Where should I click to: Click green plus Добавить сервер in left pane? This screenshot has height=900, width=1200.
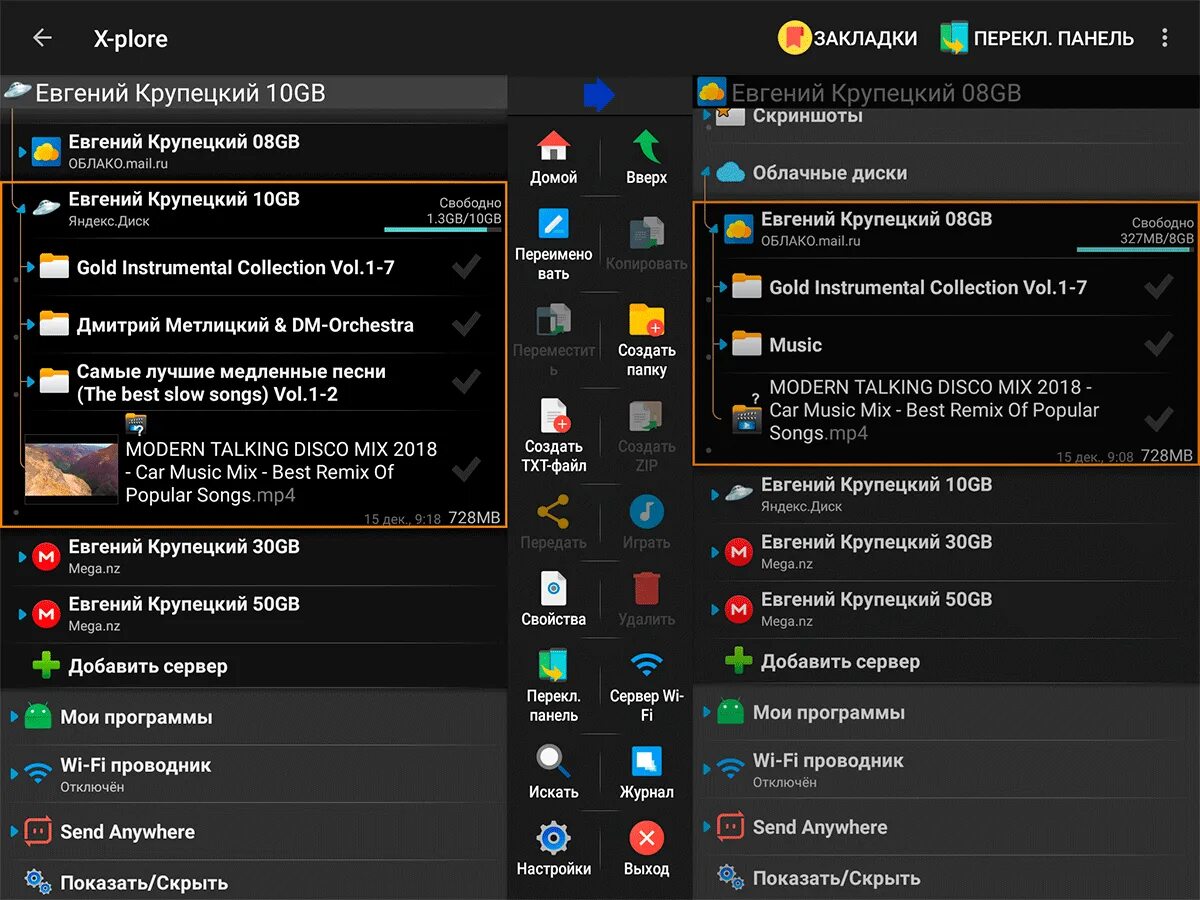click(46, 665)
